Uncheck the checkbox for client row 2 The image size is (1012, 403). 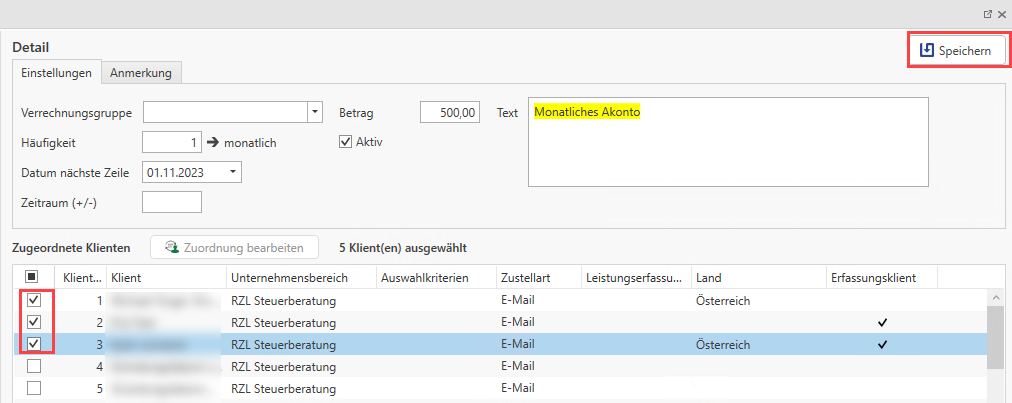pos(33,322)
